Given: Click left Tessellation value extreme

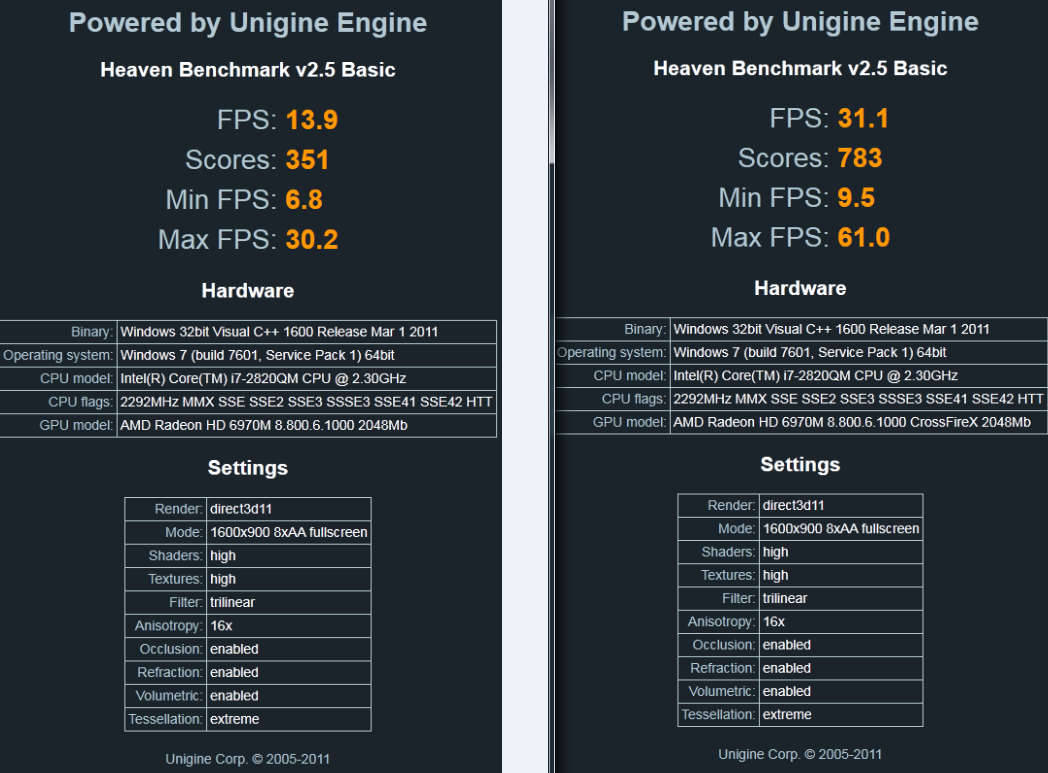Looking at the screenshot, I should point(289,720).
